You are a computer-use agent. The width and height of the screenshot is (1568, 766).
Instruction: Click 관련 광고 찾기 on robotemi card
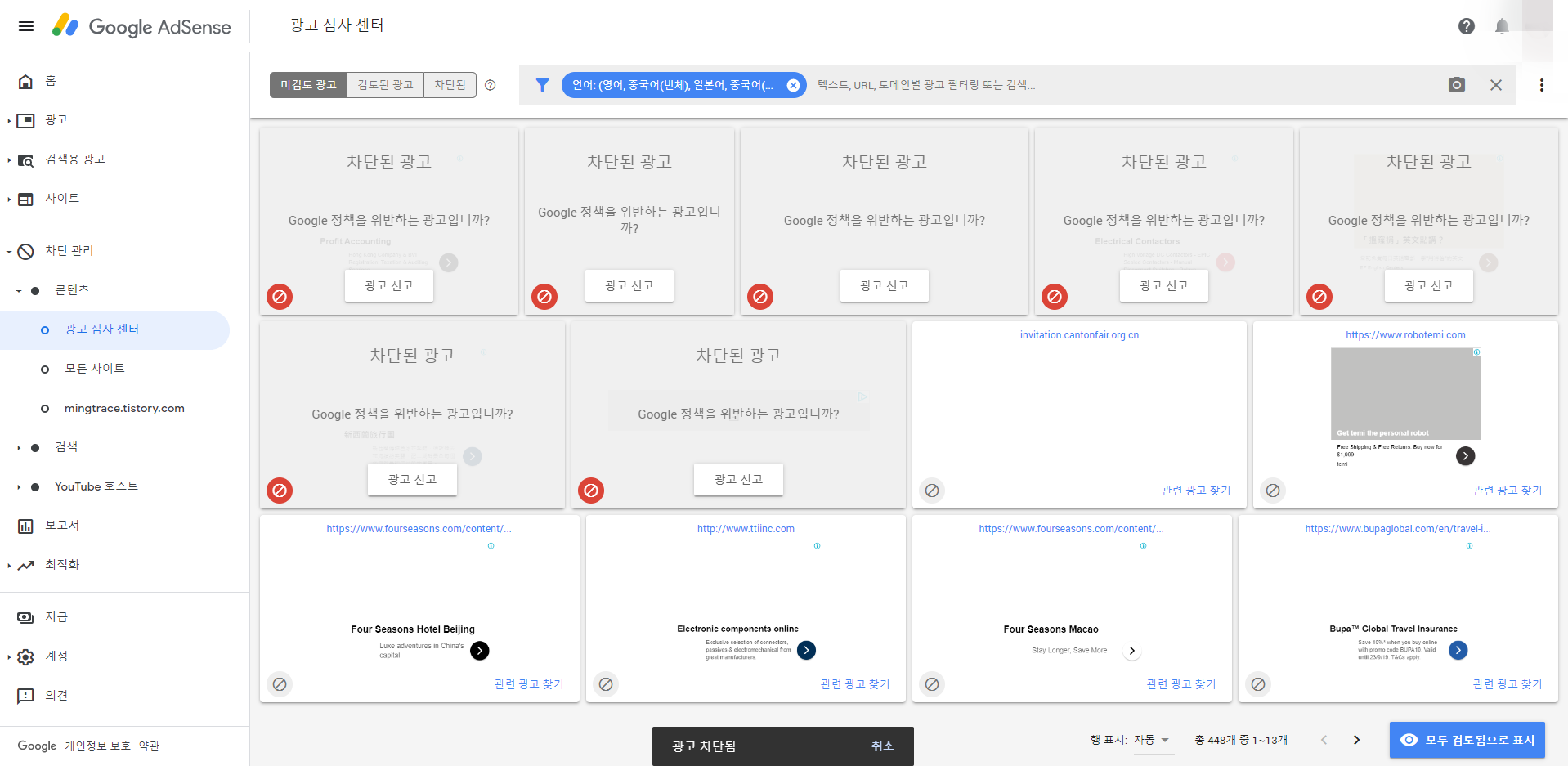click(1508, 491)
